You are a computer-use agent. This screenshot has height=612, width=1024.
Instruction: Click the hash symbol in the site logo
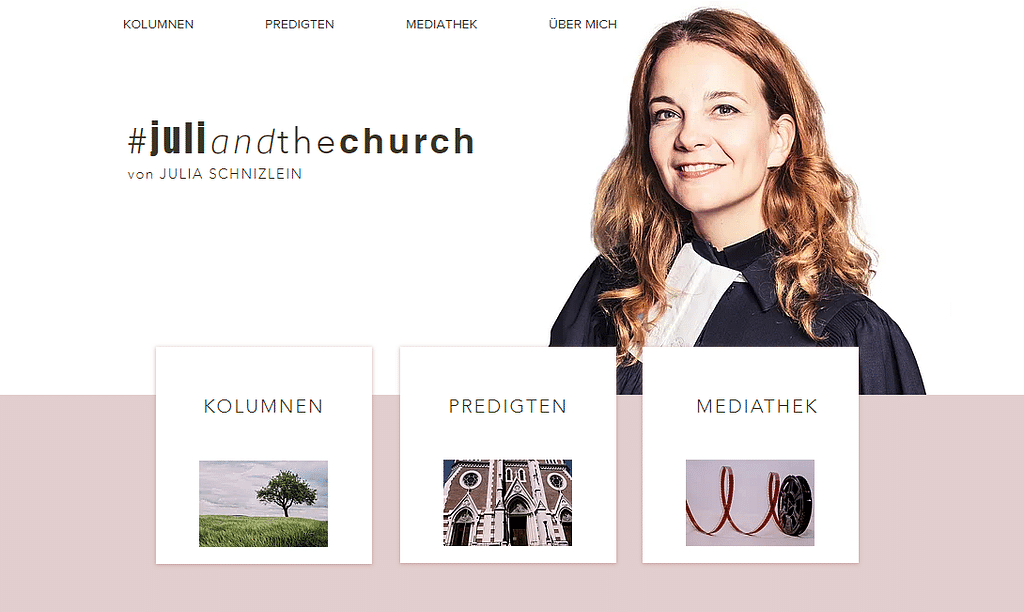pyautogui.click(x=137, y=141)
